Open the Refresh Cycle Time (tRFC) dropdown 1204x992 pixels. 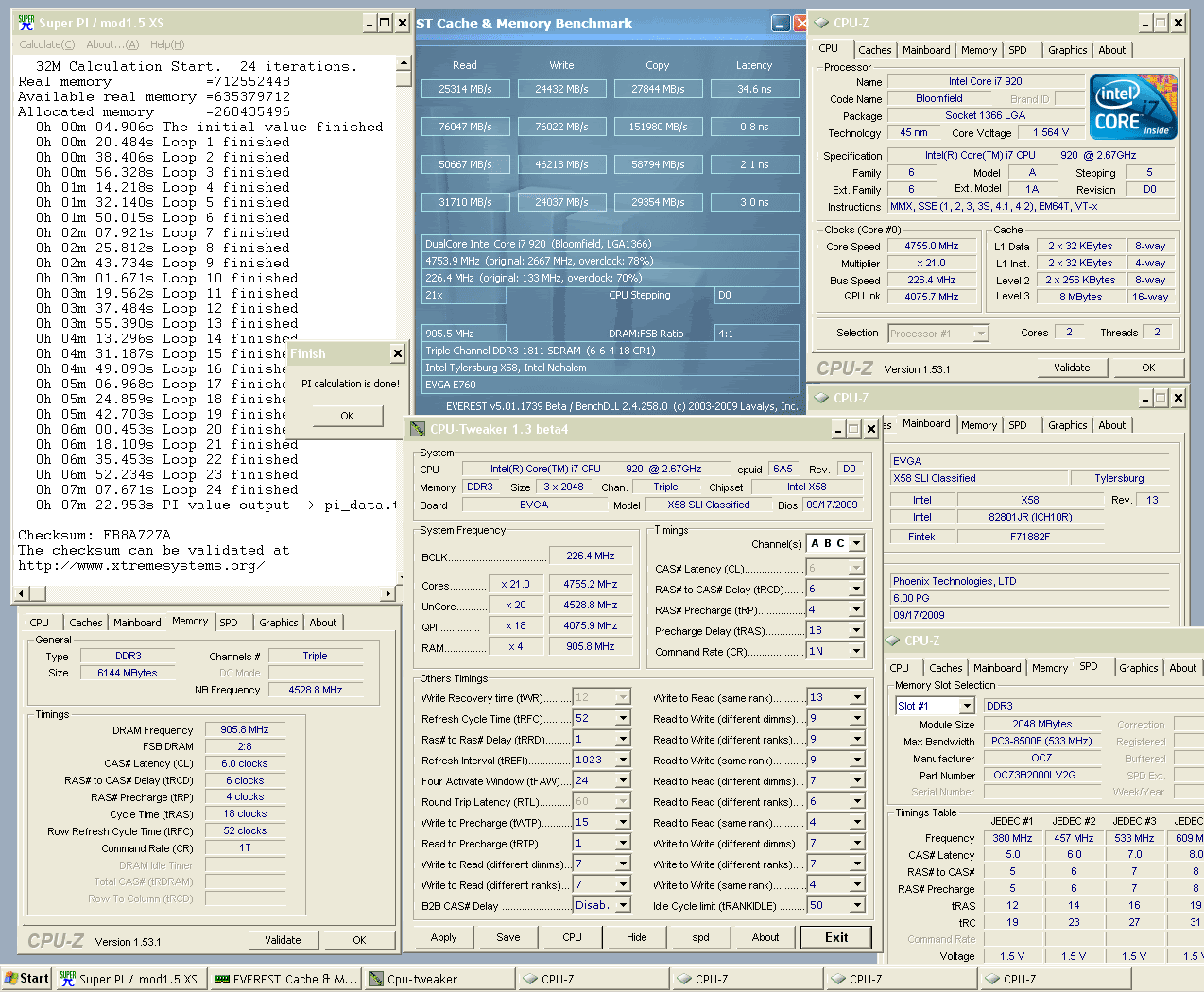coord(623,718)
